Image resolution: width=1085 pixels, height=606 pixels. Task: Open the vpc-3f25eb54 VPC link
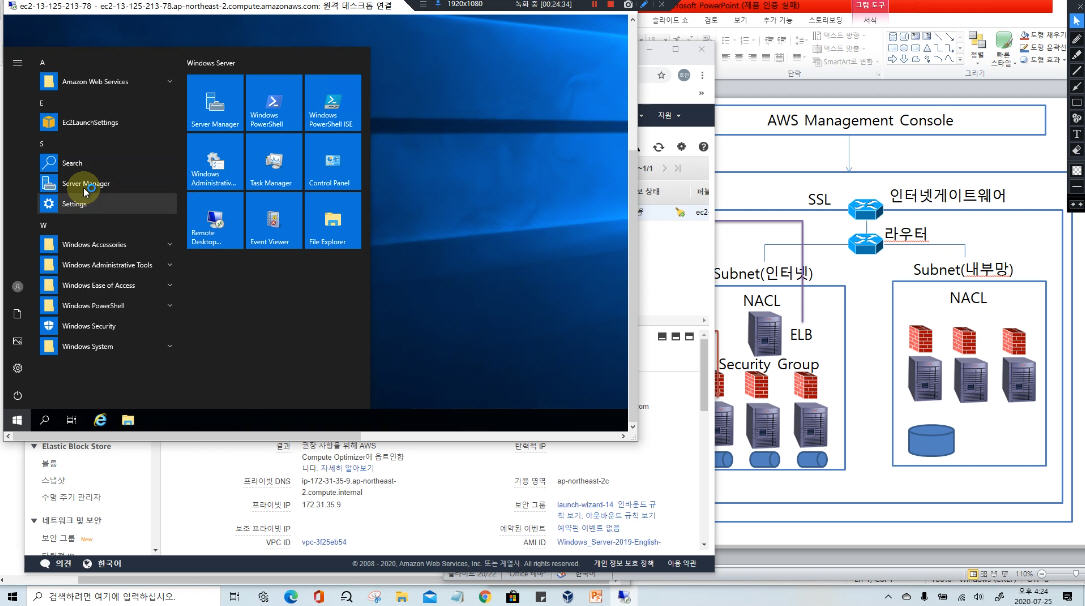tap(324, 542)
